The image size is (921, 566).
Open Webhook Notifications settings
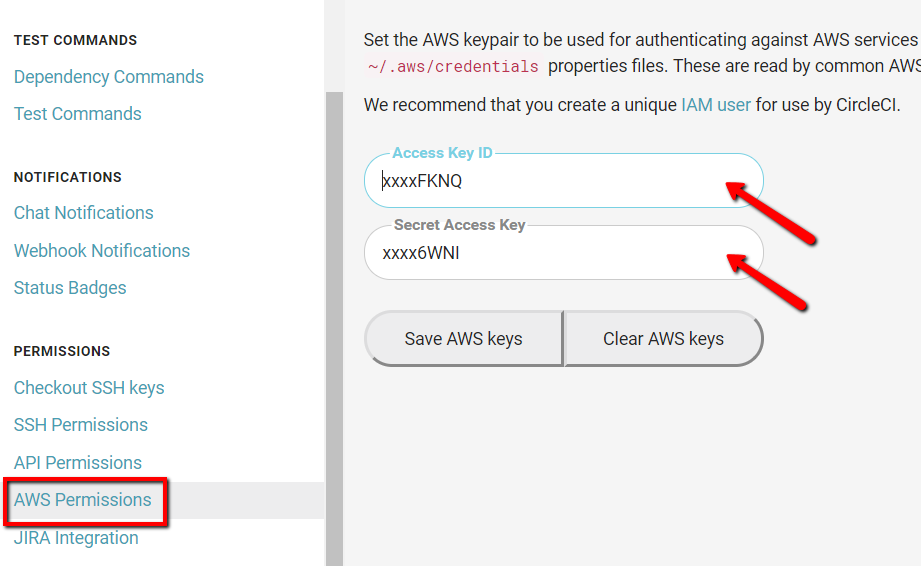pyautogui.click(x=102, y=251)
